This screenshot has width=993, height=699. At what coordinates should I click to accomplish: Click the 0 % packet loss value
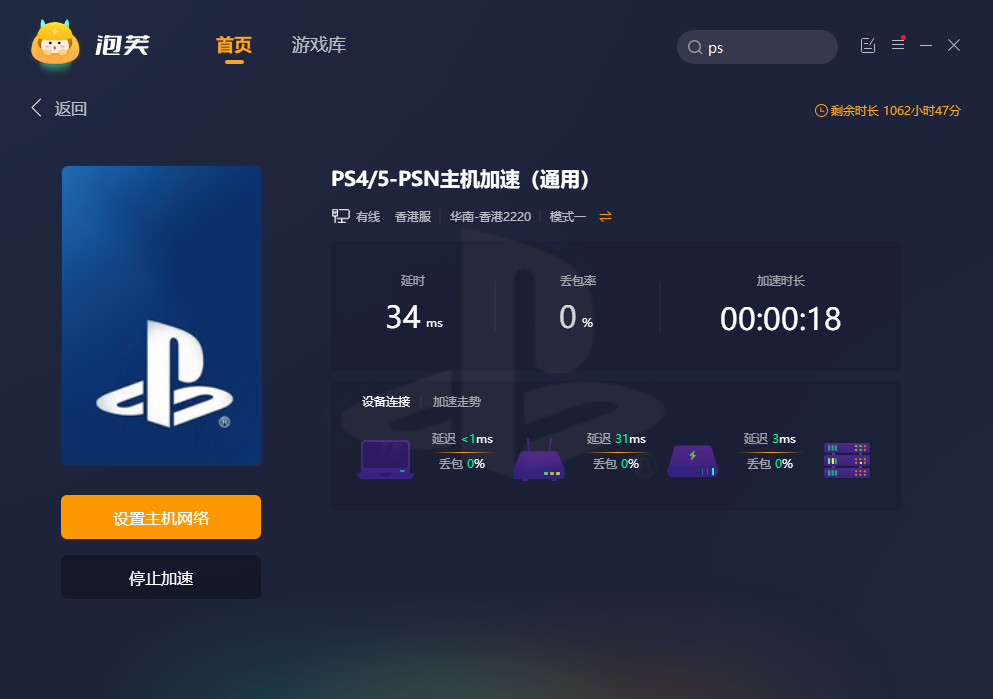point(576,317)
